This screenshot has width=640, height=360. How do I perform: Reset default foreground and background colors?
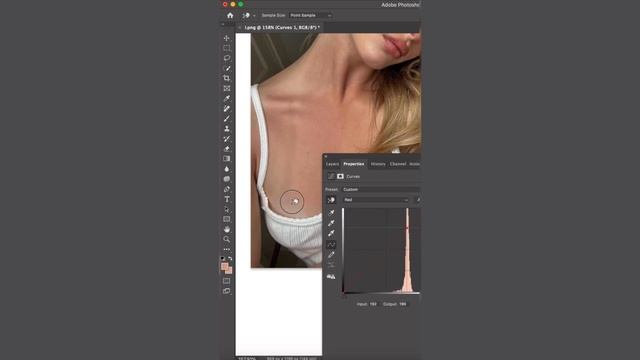[222, 258]
